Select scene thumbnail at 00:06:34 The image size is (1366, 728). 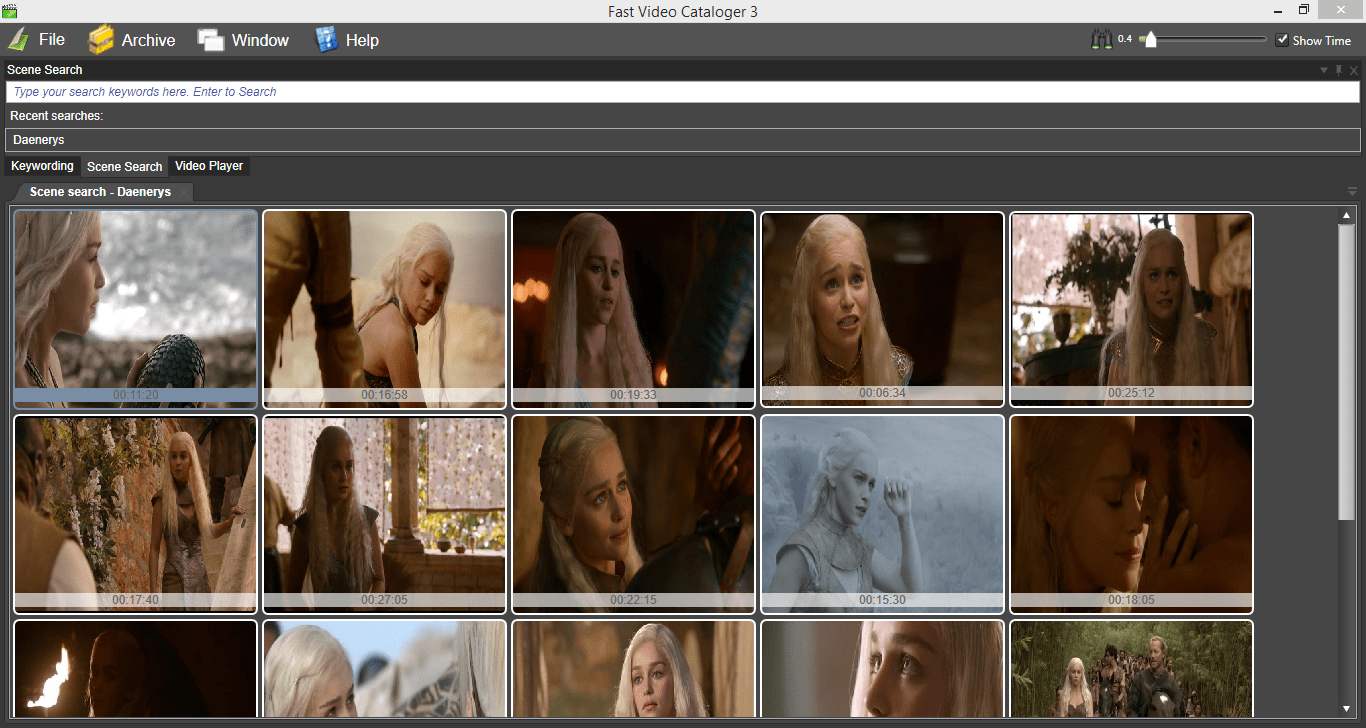[882, 309]
